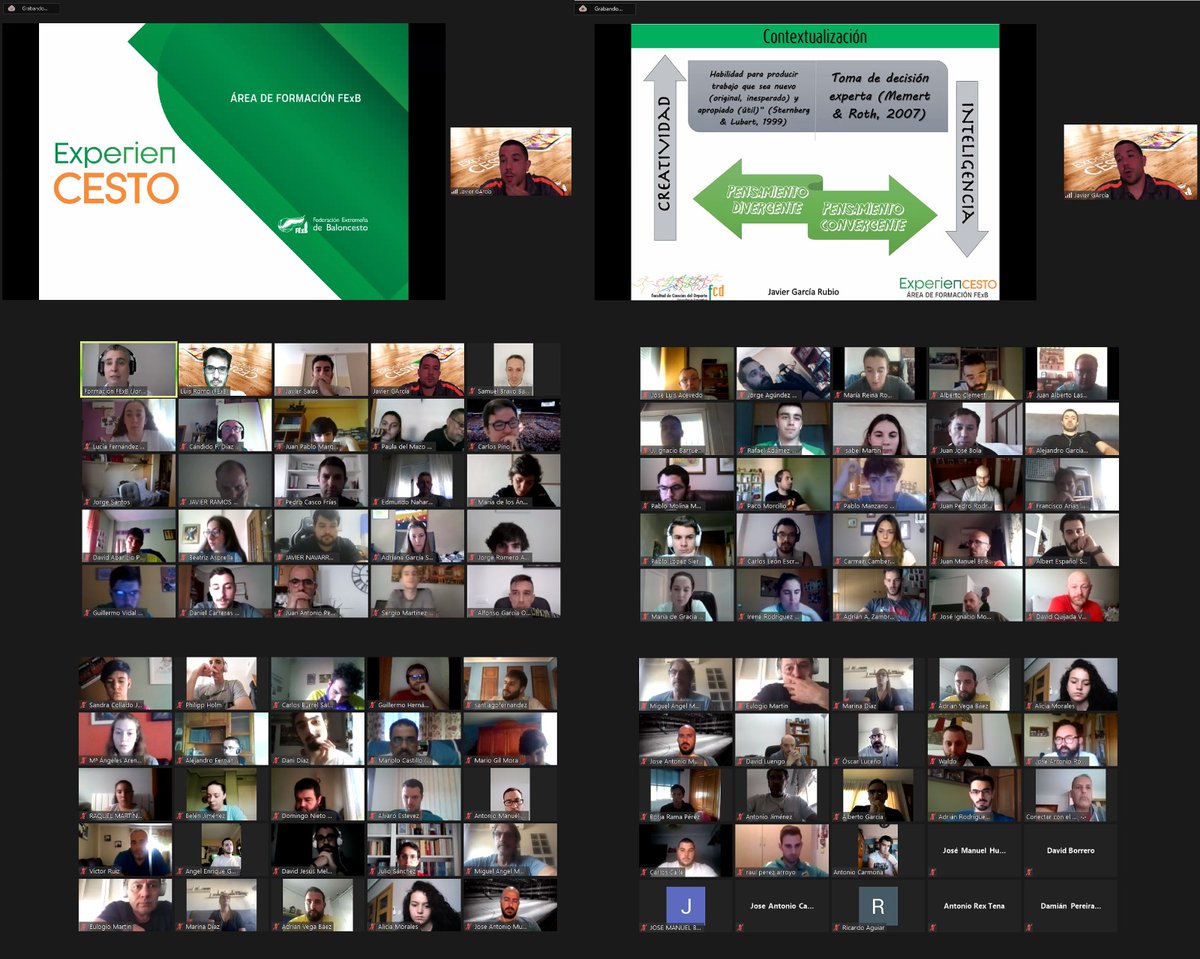1200x959 pixels.
Task: Select Albert Español S... video tile
Action: click(1072, 540)
